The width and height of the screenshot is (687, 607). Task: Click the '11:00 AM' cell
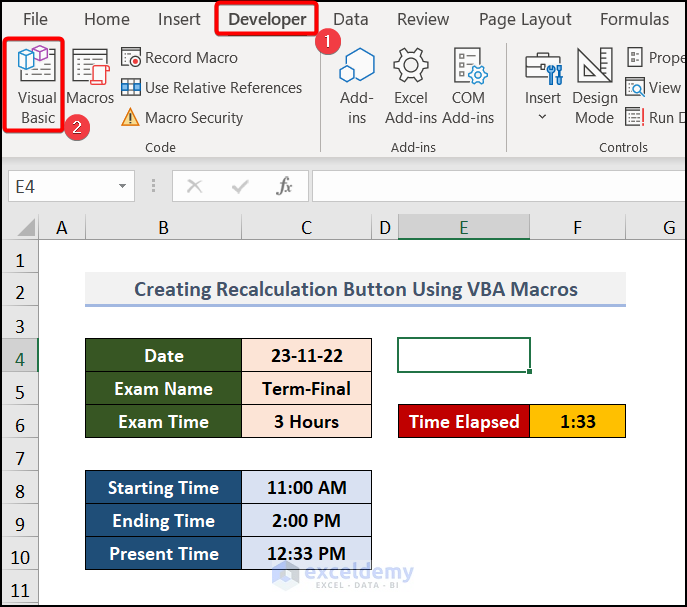click(306, 487)
